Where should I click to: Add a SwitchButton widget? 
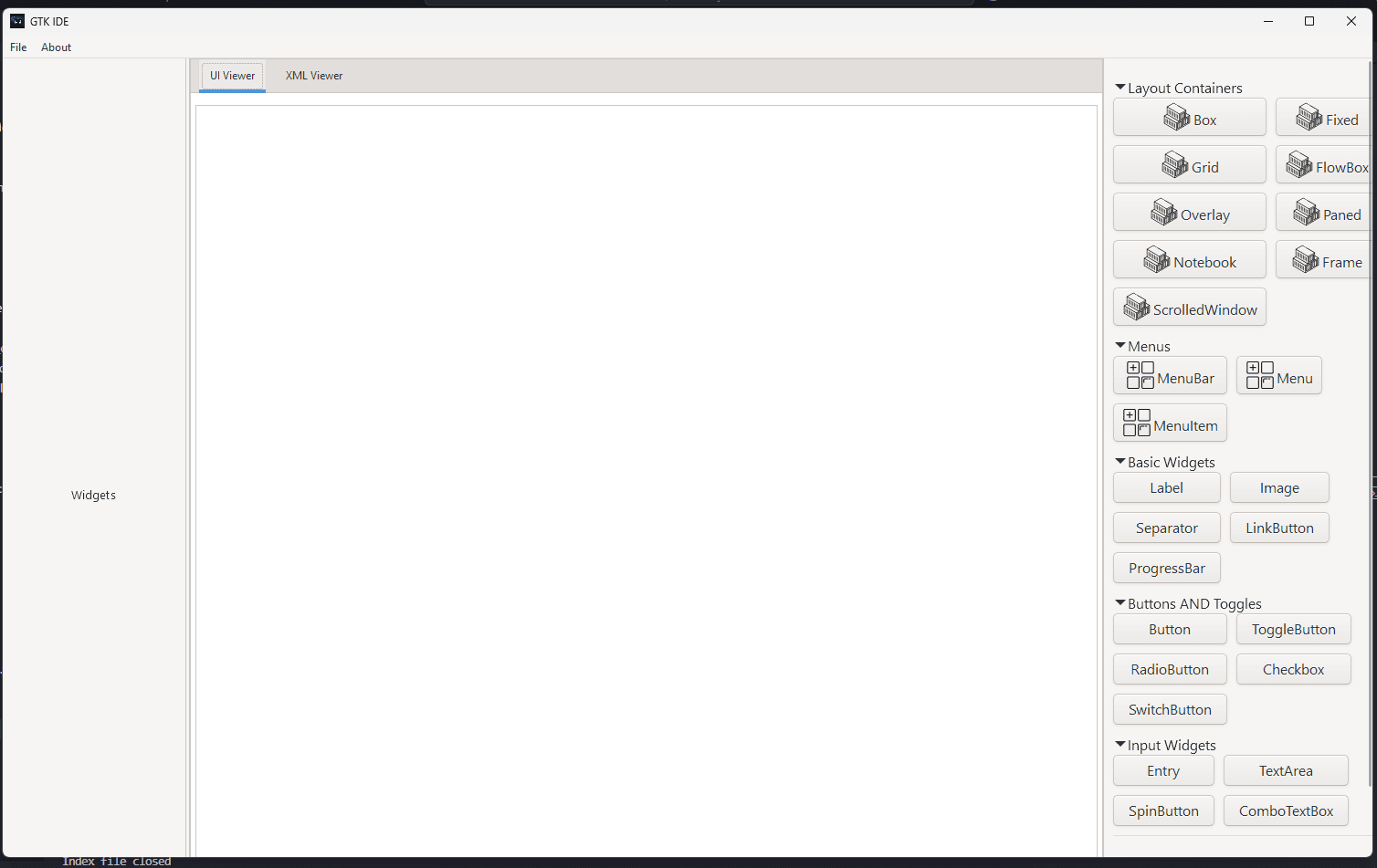point(1170,709)
